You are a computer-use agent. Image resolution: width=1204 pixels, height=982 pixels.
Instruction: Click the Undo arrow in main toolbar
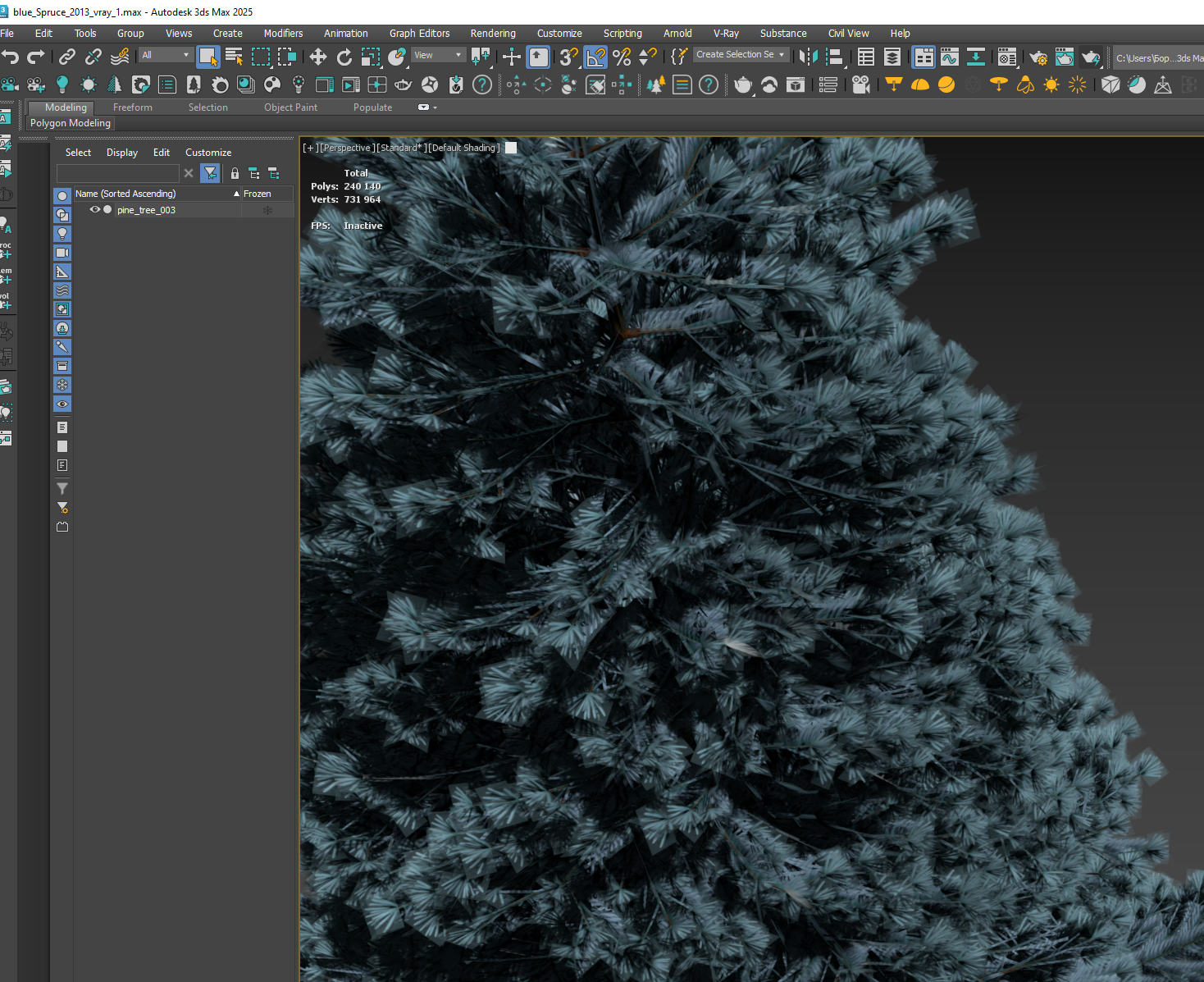(10, 57)
